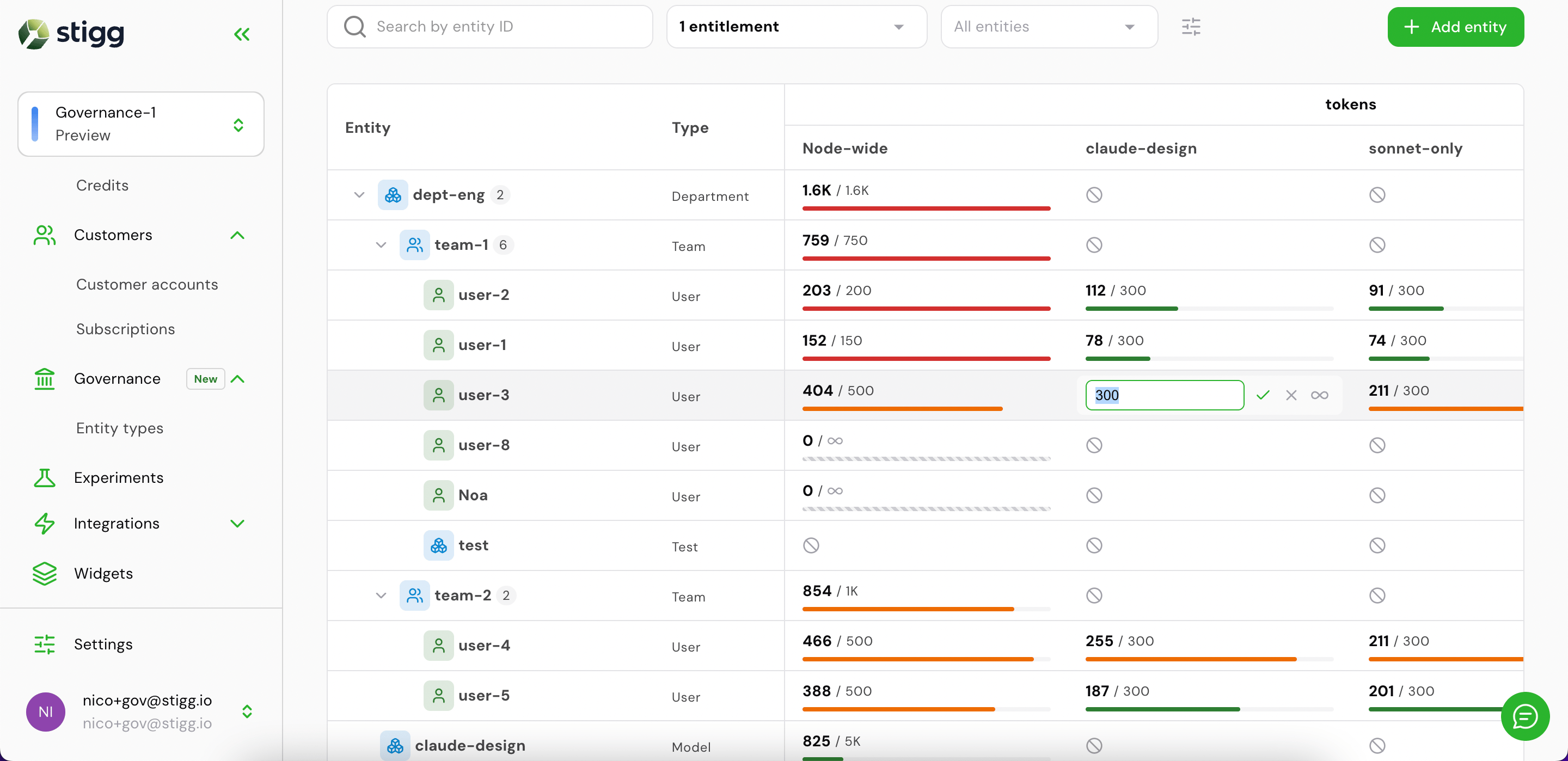
Task: Click the claude-design model icon
Action: (395, 745)
